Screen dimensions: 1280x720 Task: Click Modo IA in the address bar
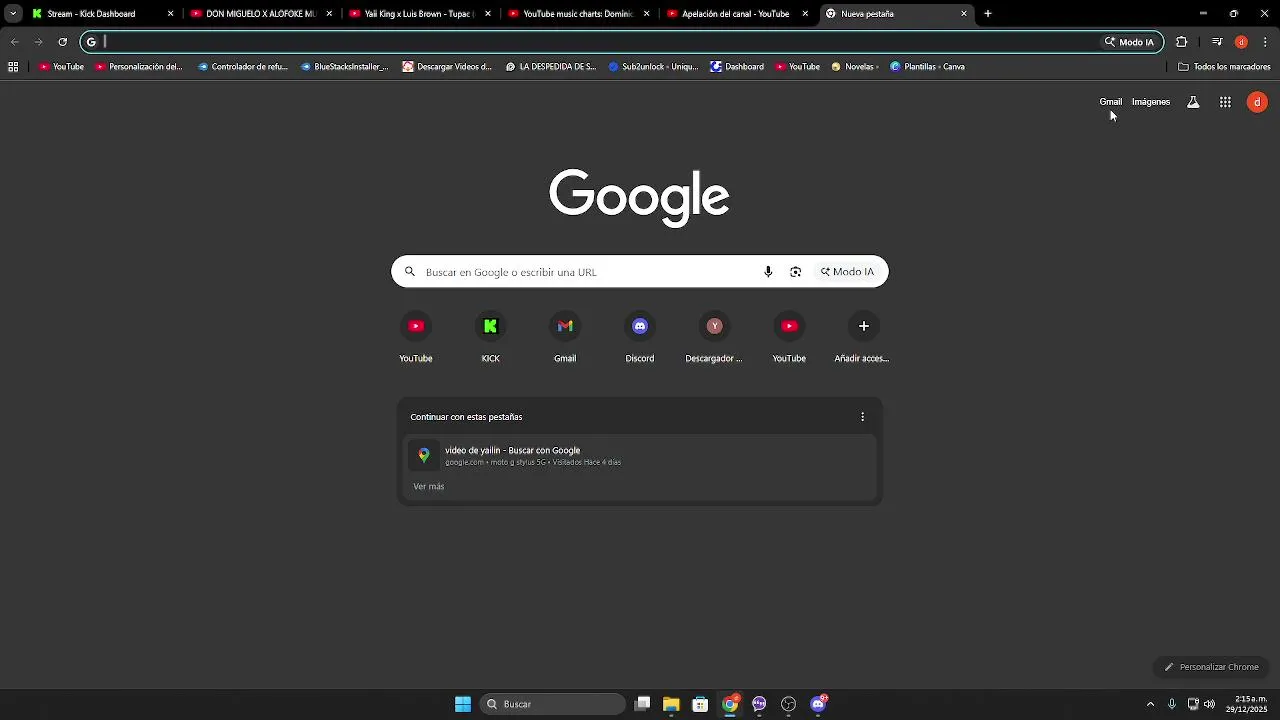(1129, 42)
